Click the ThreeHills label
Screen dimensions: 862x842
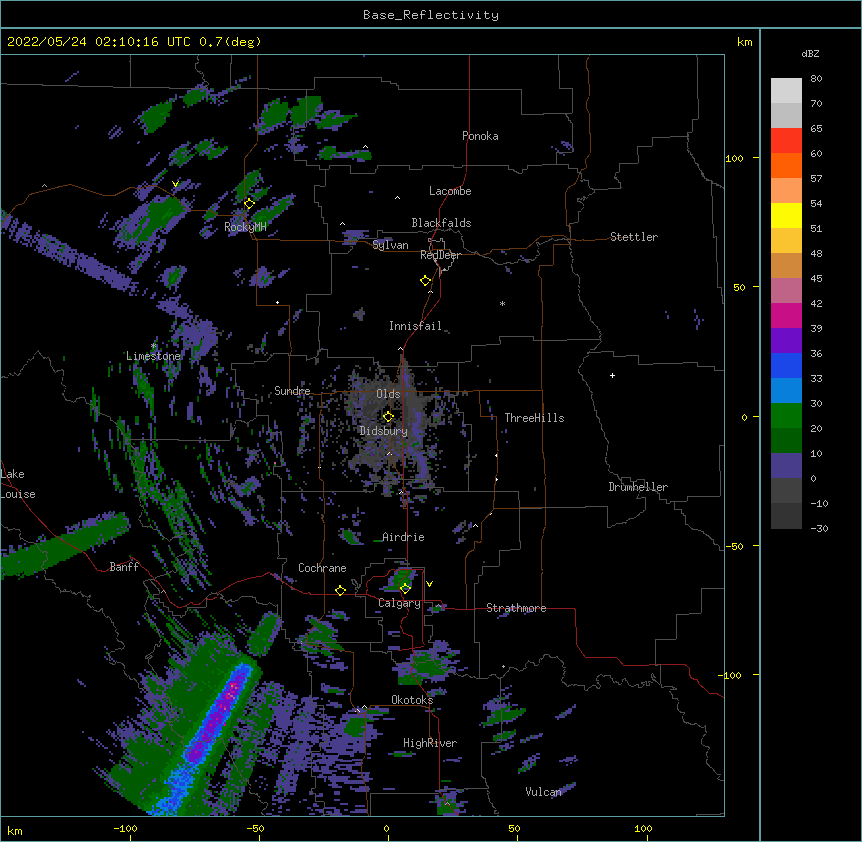[534, 418]
